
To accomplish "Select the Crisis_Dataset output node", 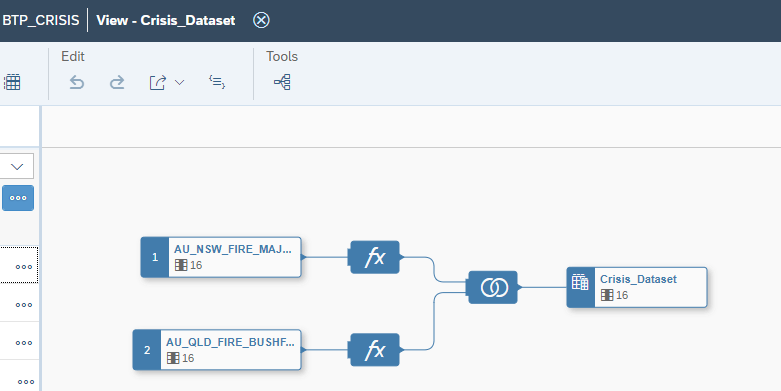I will (637, 287).
